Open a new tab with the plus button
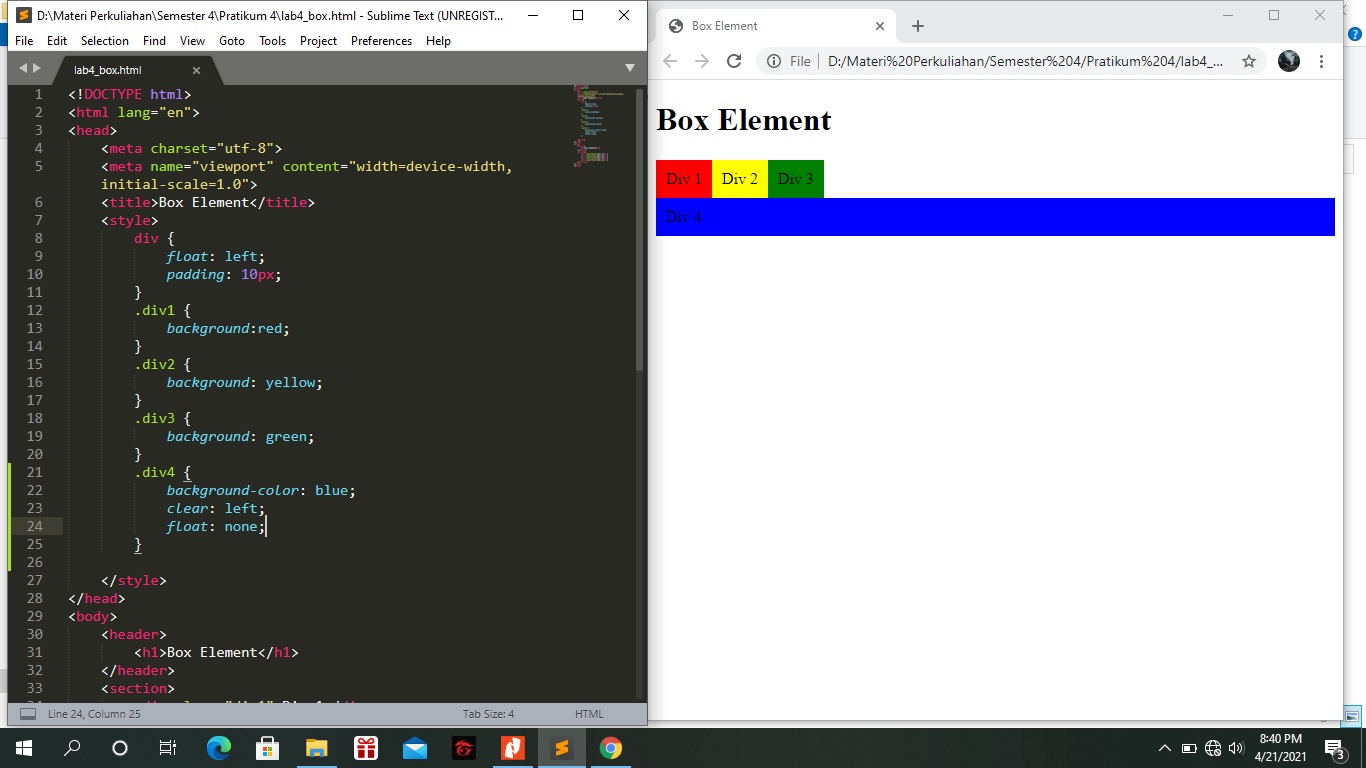The width and height of the screenshot is (1366, 768). pos(917,26)
